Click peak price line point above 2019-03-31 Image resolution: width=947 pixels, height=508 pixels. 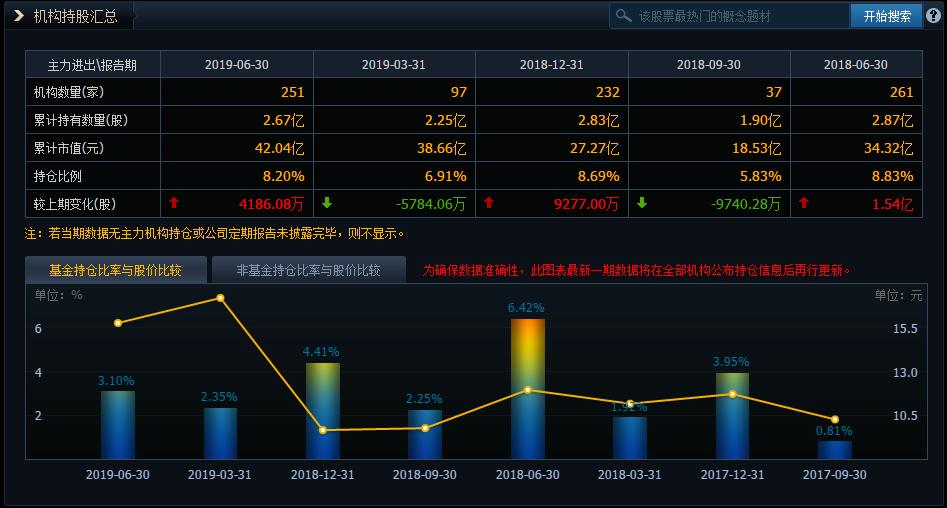pos(220,298)
